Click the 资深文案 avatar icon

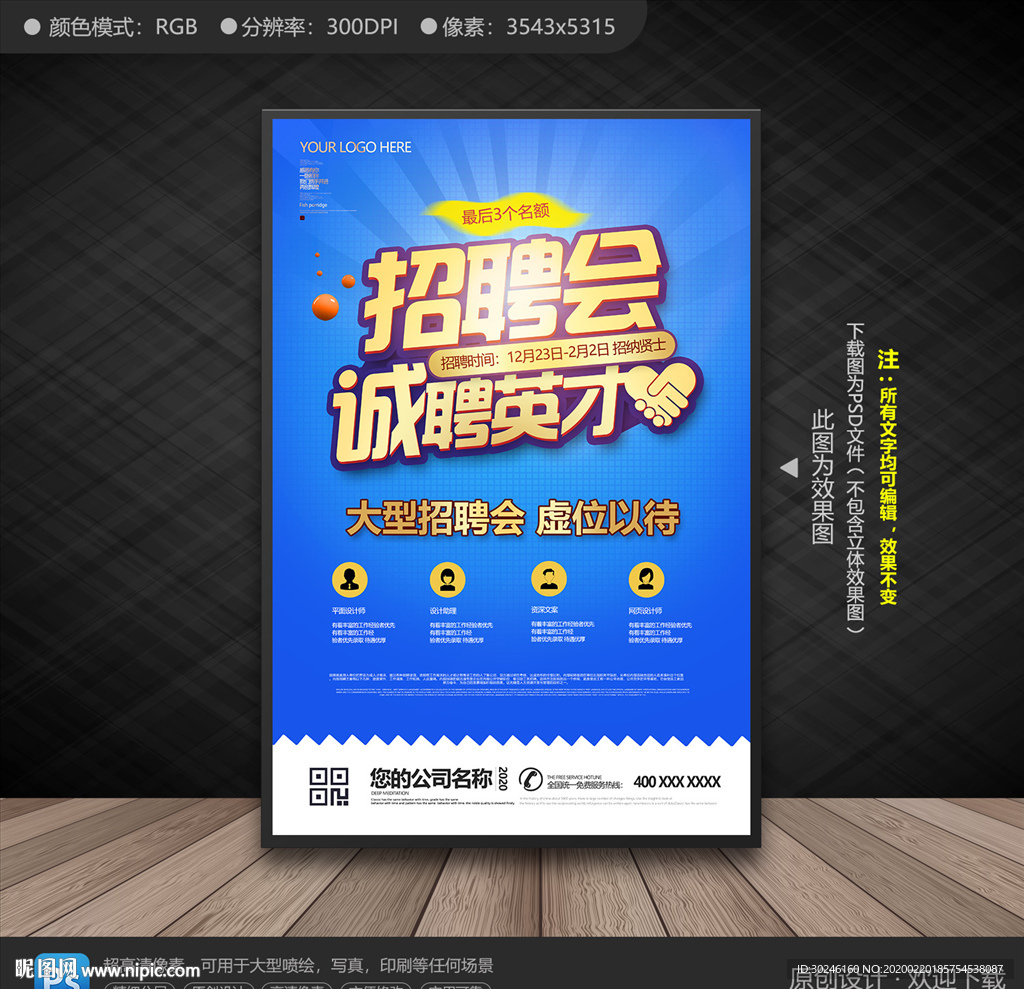click(549, 579)
